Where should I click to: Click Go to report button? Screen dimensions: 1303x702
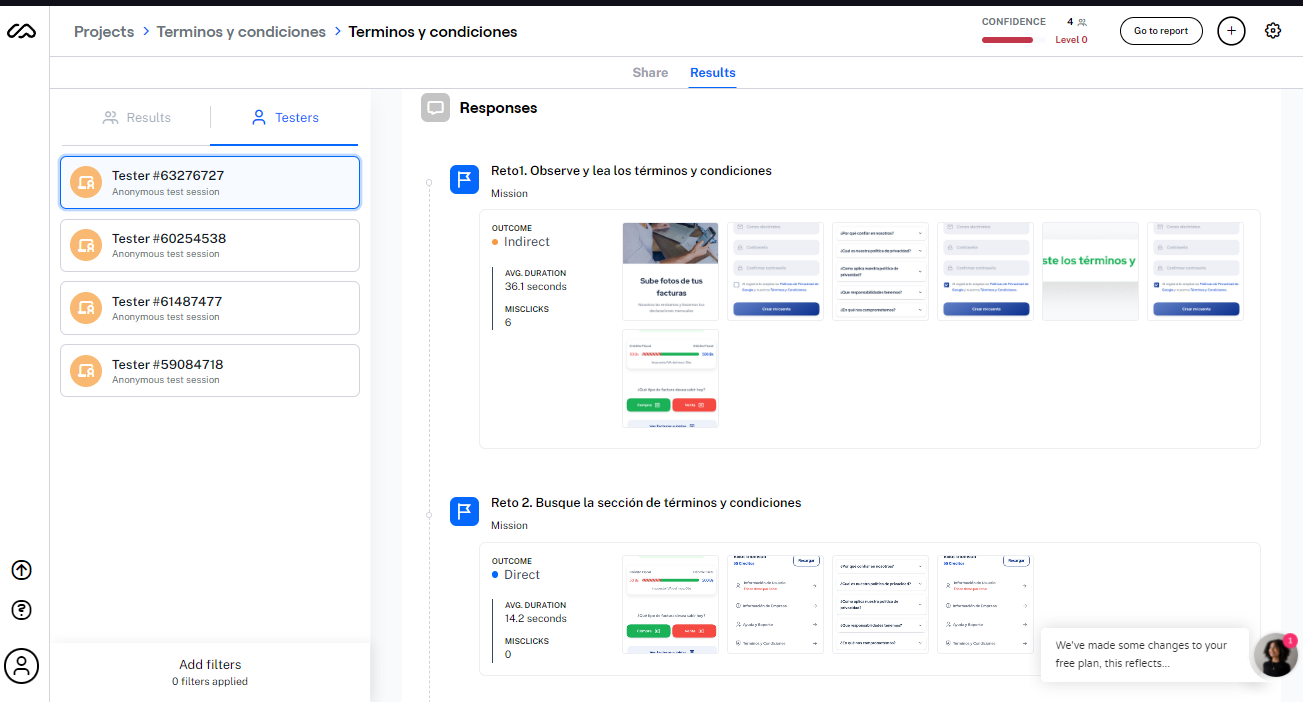click(1161, 31)
